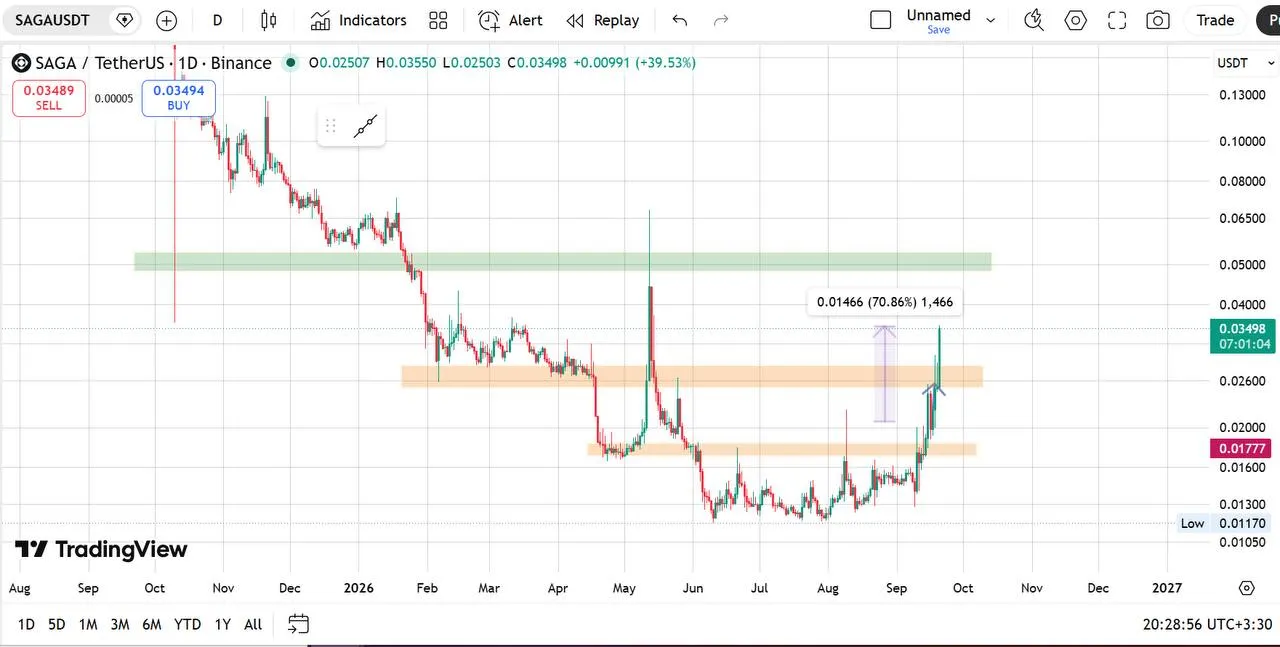Select the 1Y time range
This screenshot has height=647, width=1280.
(x=222, y=624)
